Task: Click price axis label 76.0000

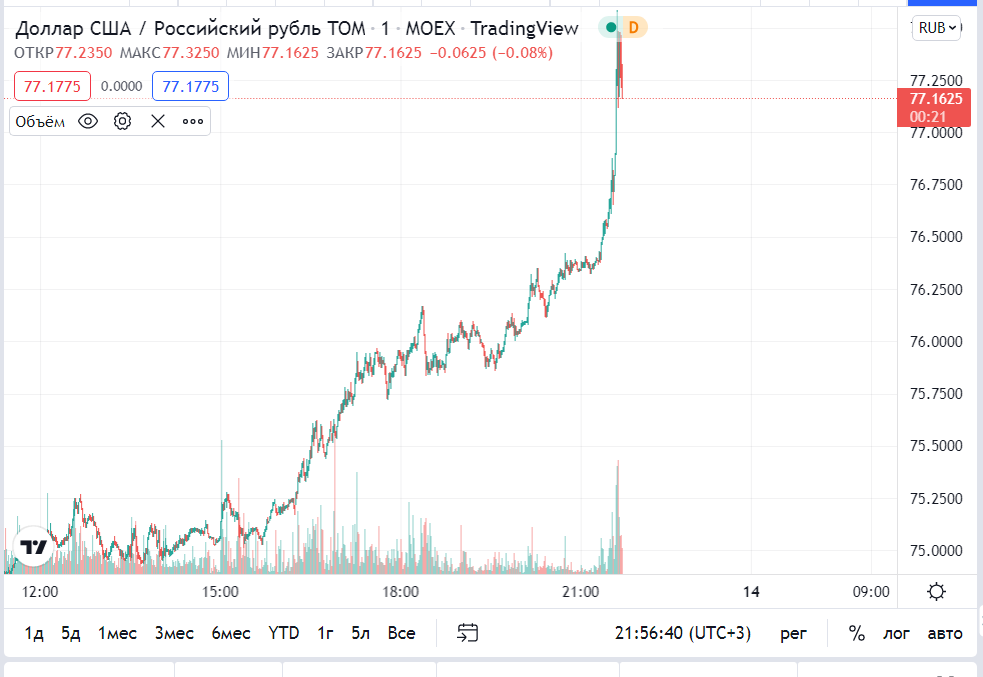Action: (x=936, y=342)
